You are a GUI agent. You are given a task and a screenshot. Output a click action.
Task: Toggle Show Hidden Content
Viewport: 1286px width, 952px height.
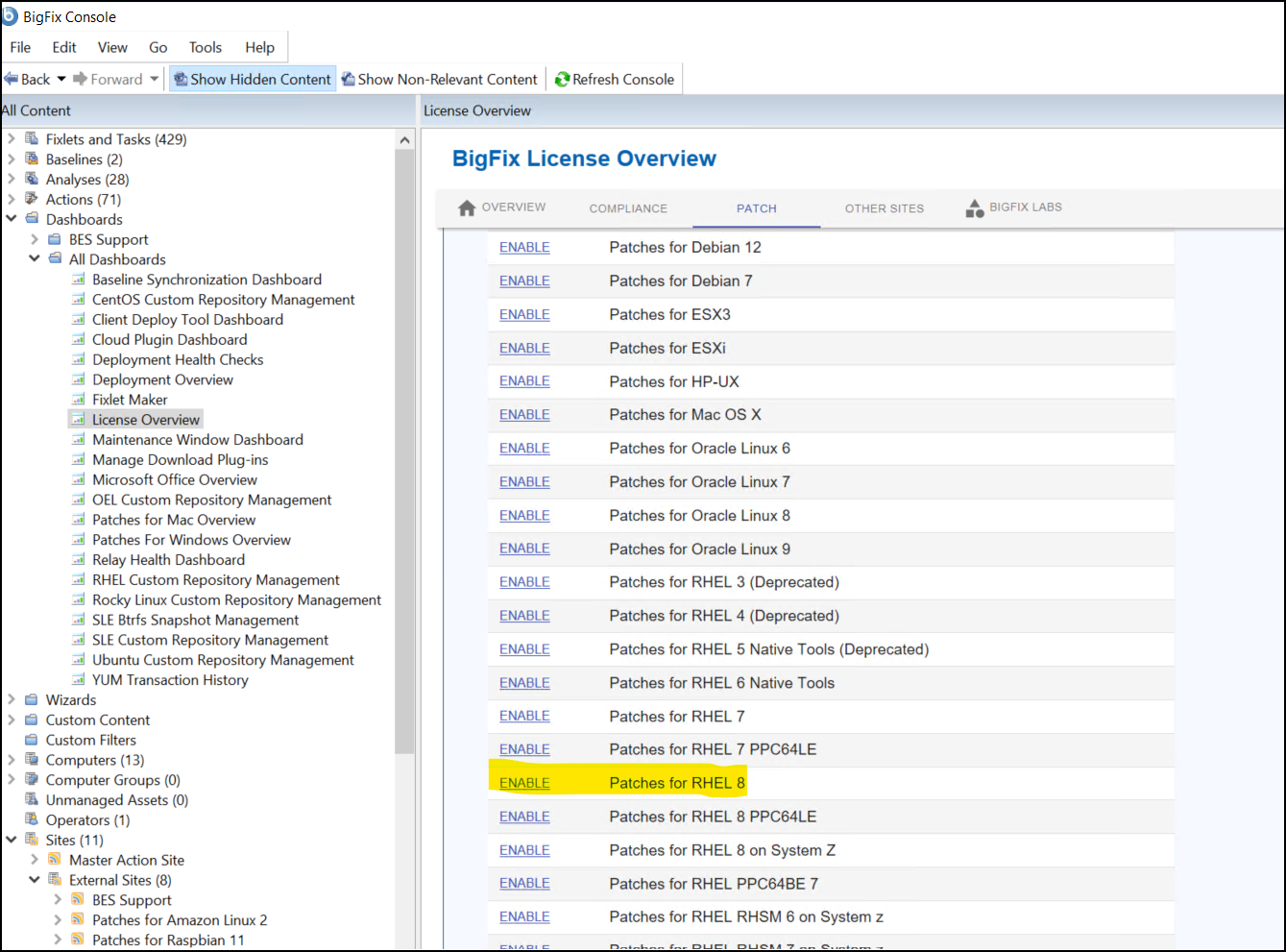pos(252,79)
